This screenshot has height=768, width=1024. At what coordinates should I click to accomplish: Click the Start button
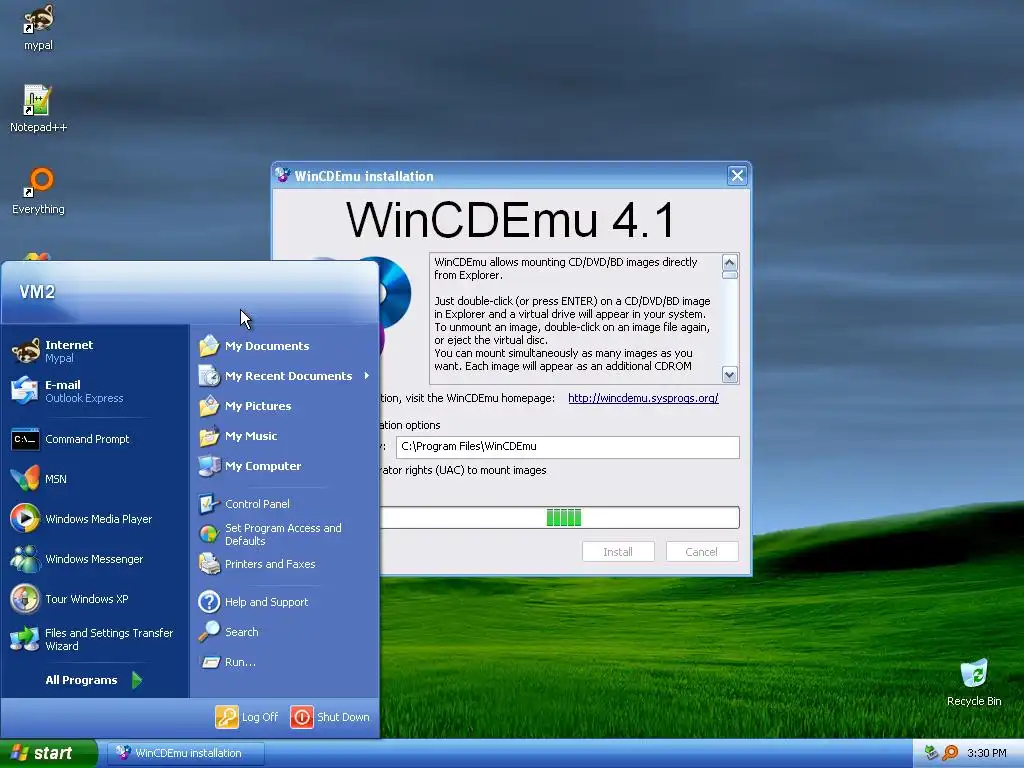click(x=48, y=753)
